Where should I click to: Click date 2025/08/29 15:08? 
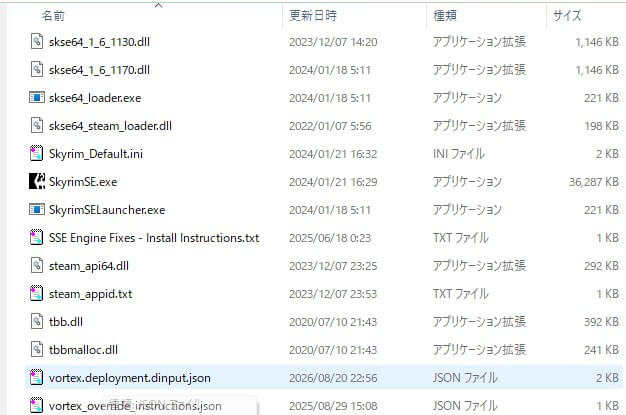(x=333, y=406)
